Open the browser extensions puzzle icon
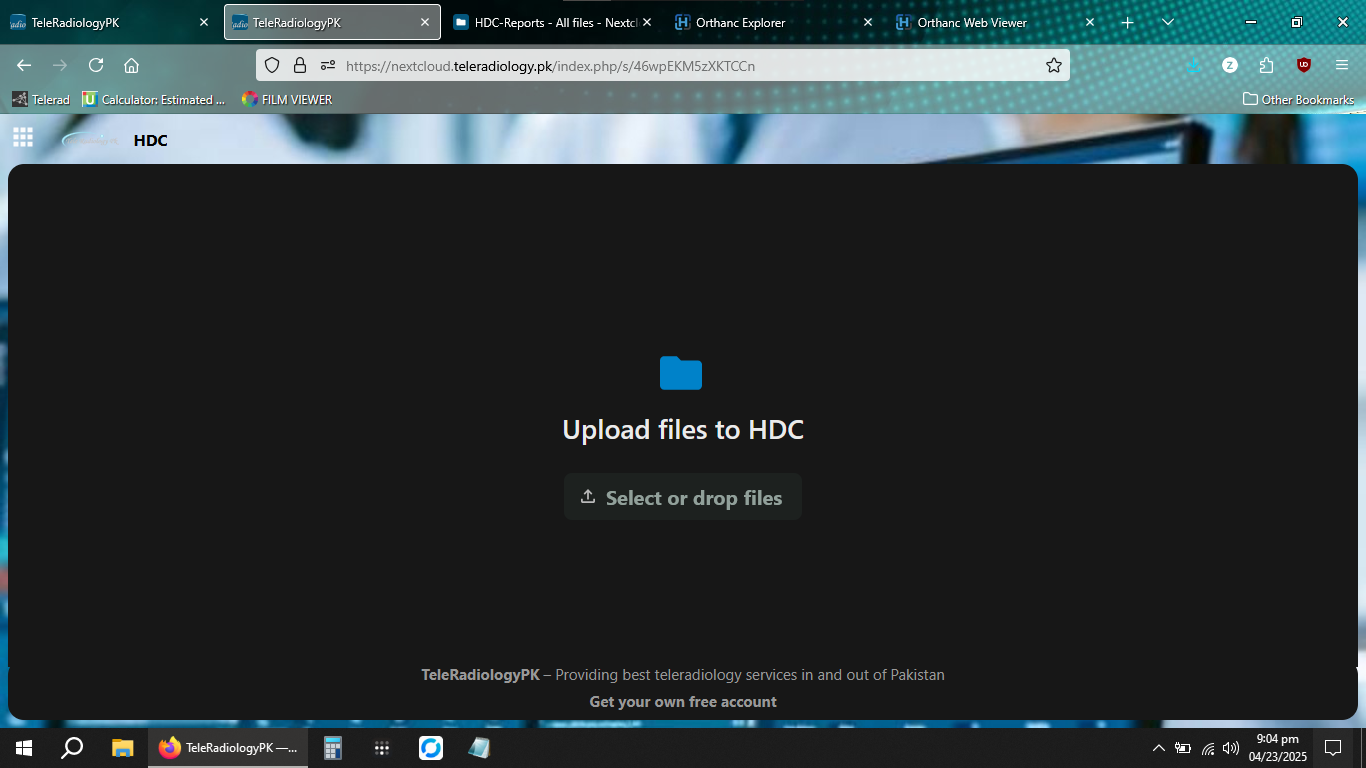The image size is (1366, 768). [x=1267, y=65]
